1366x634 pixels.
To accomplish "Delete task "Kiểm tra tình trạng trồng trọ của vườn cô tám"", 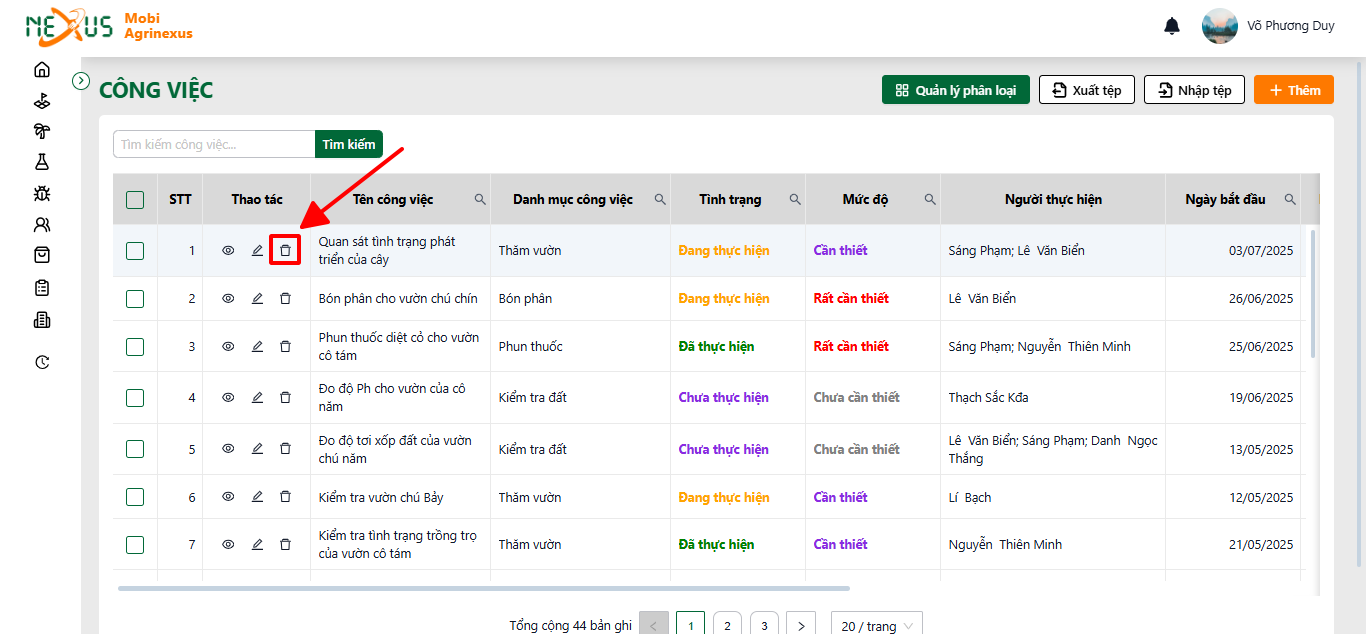I will point(285,544).
